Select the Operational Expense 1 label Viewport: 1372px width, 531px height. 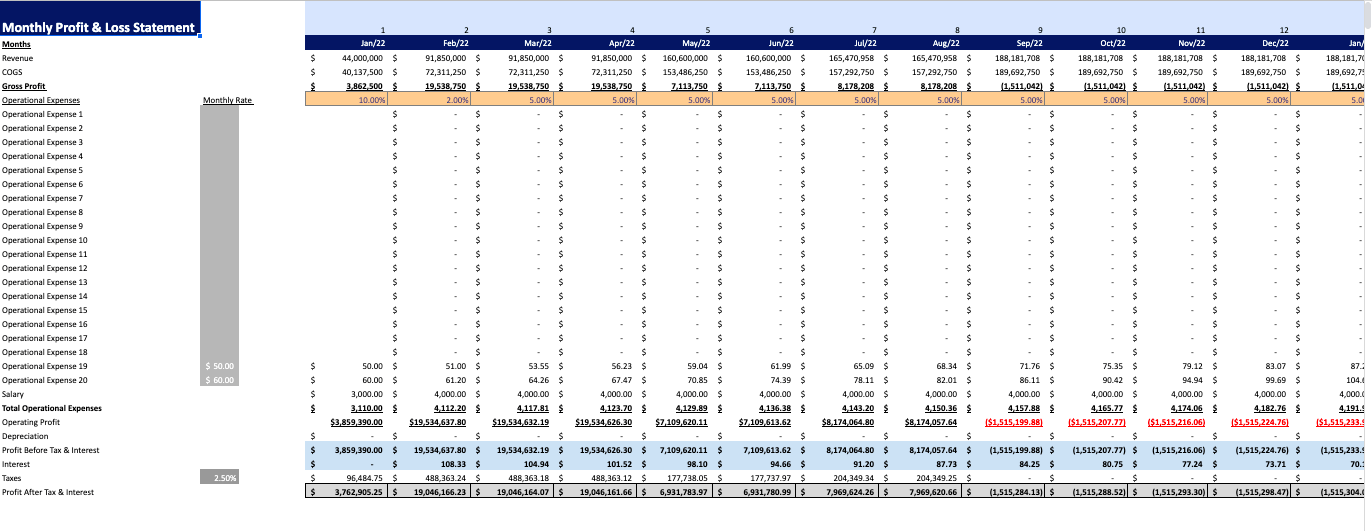pos(42,114)
